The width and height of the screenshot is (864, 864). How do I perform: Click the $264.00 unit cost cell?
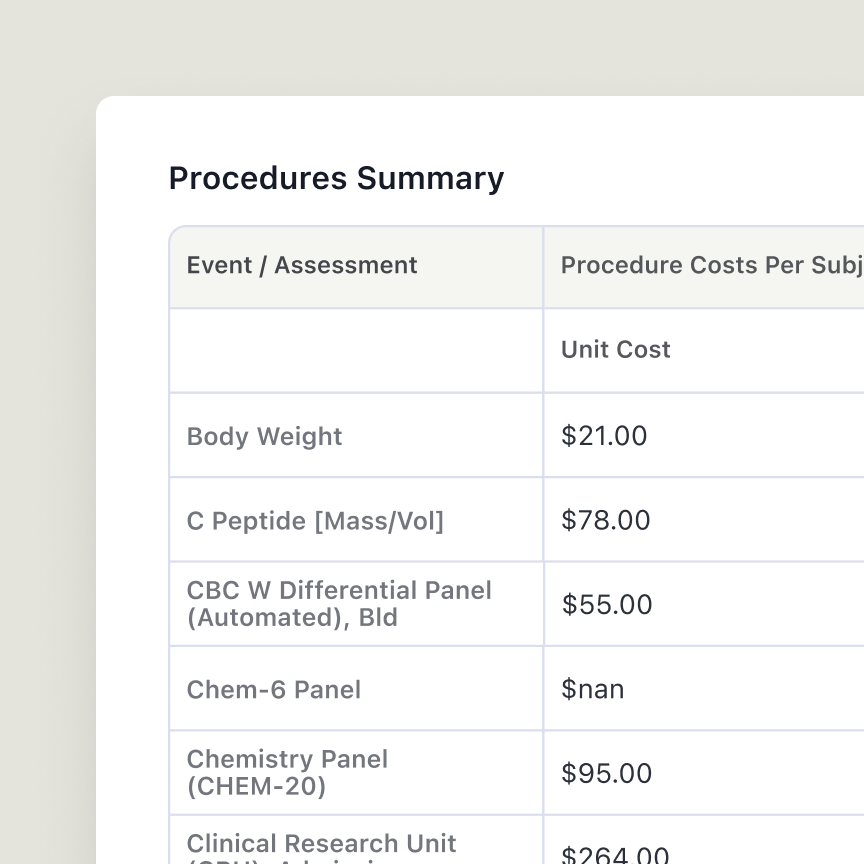pos(615,853)
